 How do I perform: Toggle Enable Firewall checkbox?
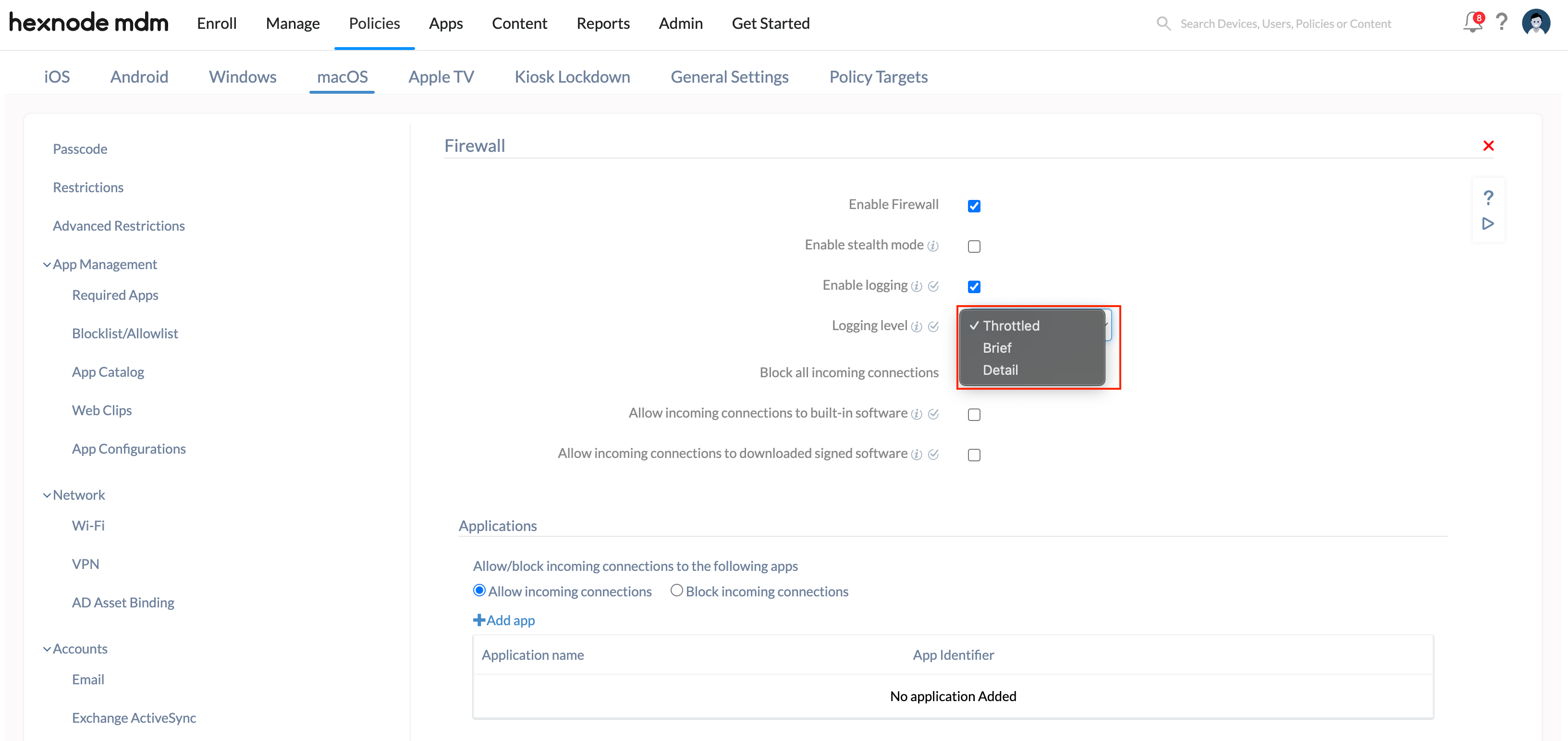974,206
